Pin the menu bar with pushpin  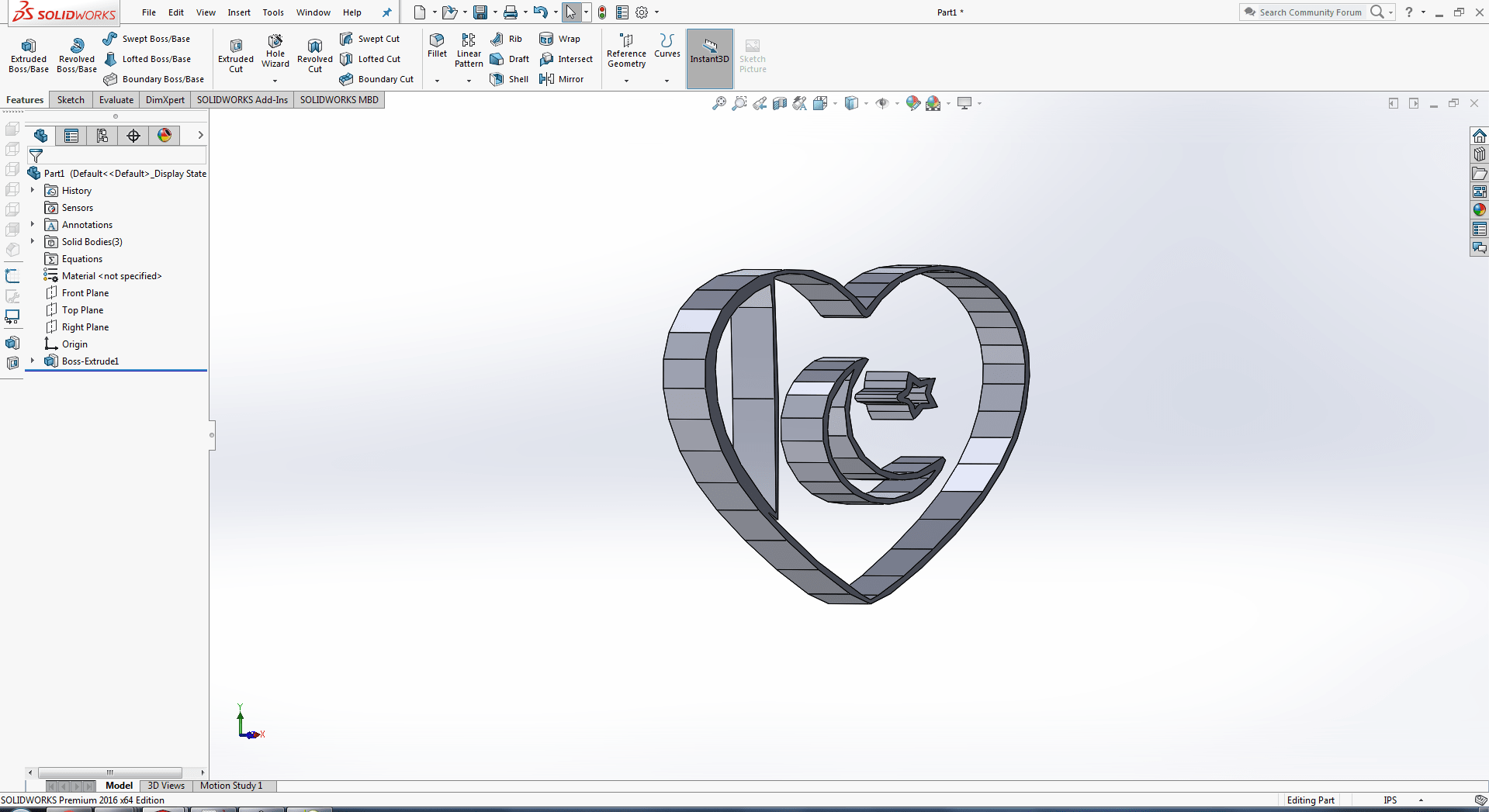coord(386,12)
